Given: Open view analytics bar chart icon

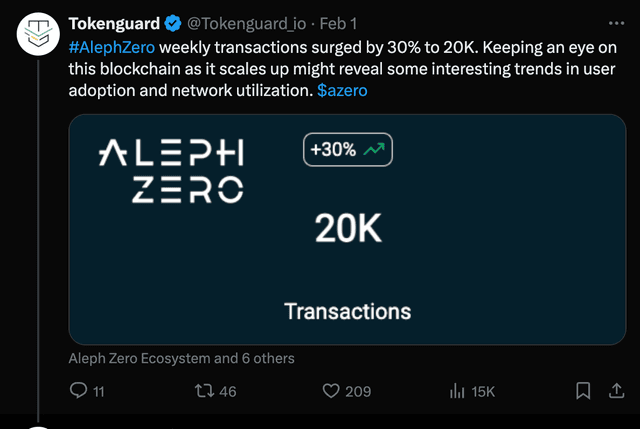Looking at the screenshot, I should 457,391.
